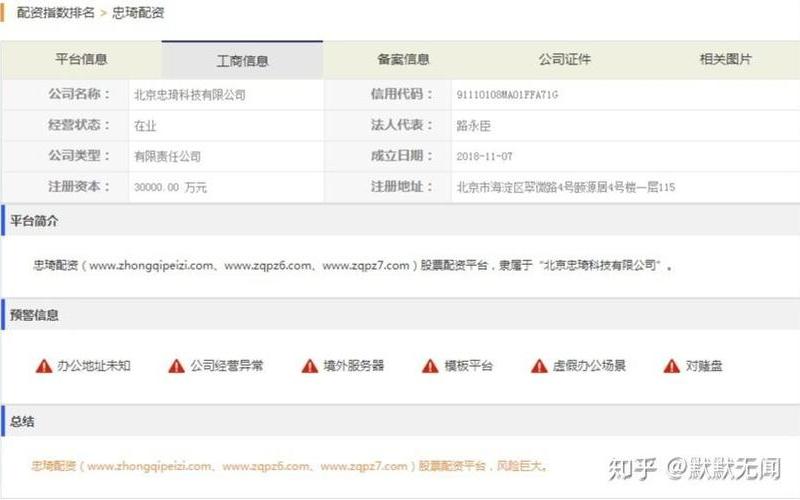
Task: Open the 公司证件 tab
Action: 564,60
